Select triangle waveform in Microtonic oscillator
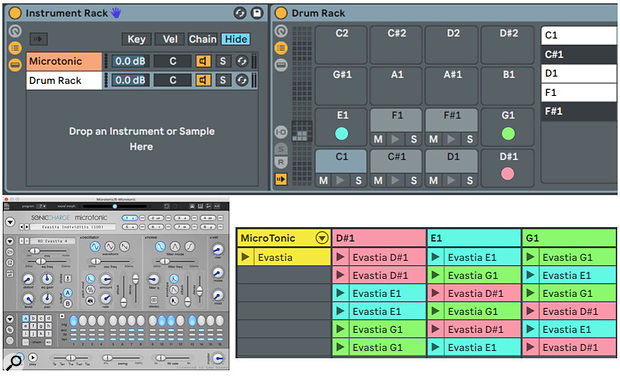The height and width of the screenshot is (377, 620). tap(110, 247)
